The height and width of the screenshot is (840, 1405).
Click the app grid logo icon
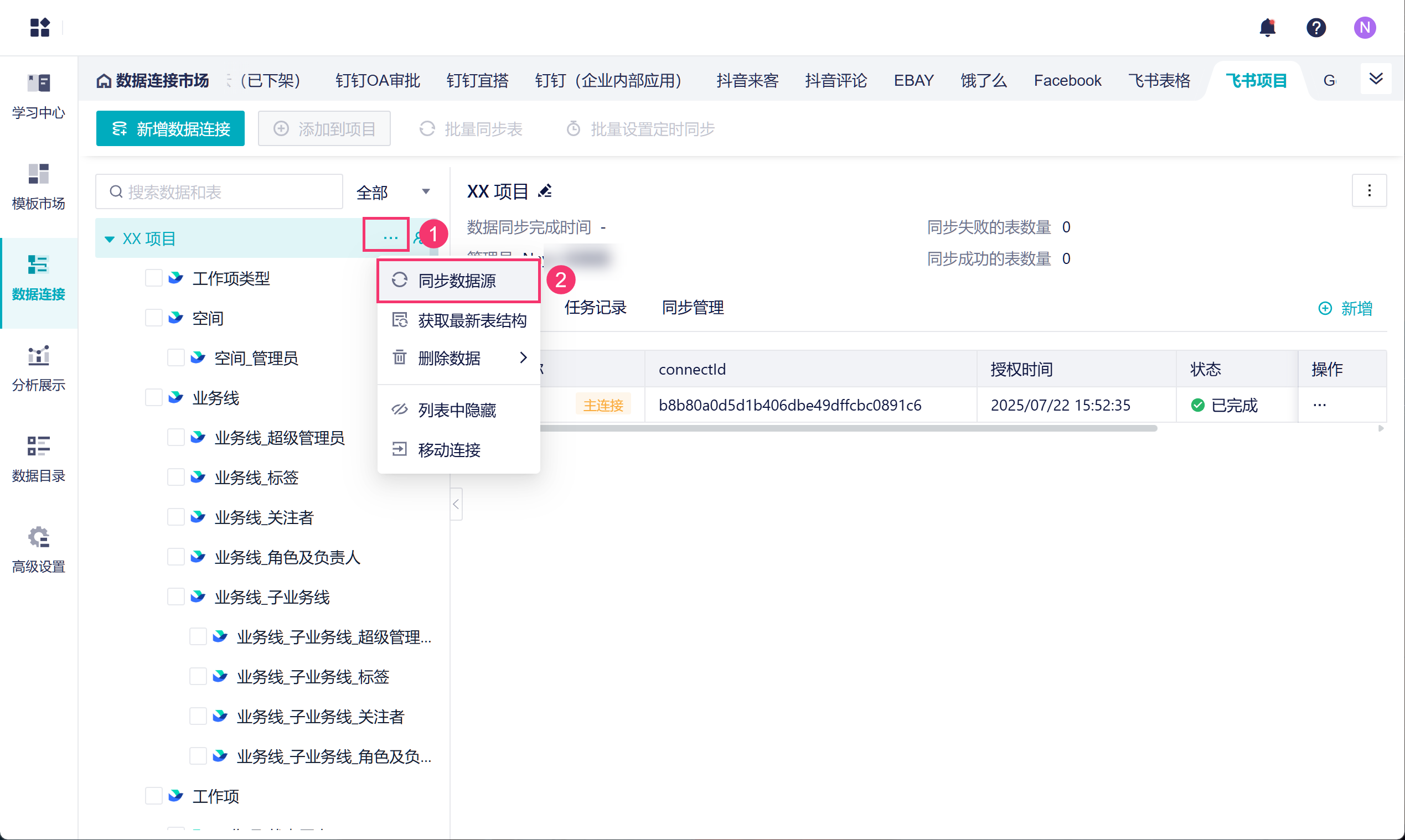[x=40, y=27]
